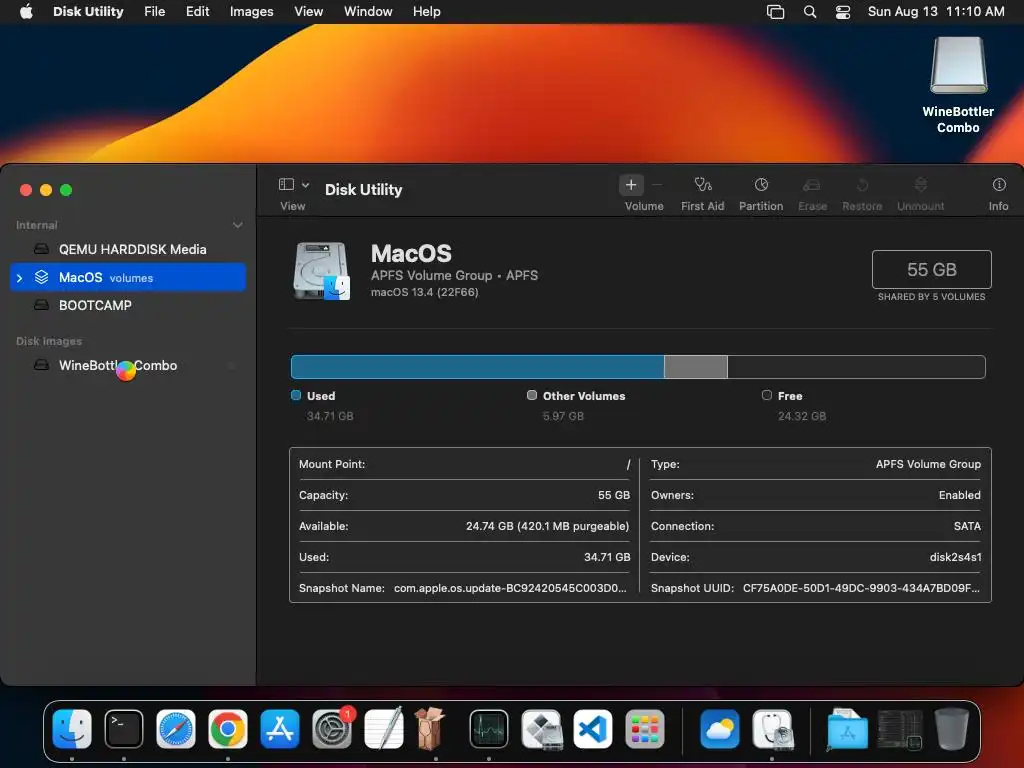Click the disk2s4s1 device value
The image size is (1024, 768).
tap(955, 557)
